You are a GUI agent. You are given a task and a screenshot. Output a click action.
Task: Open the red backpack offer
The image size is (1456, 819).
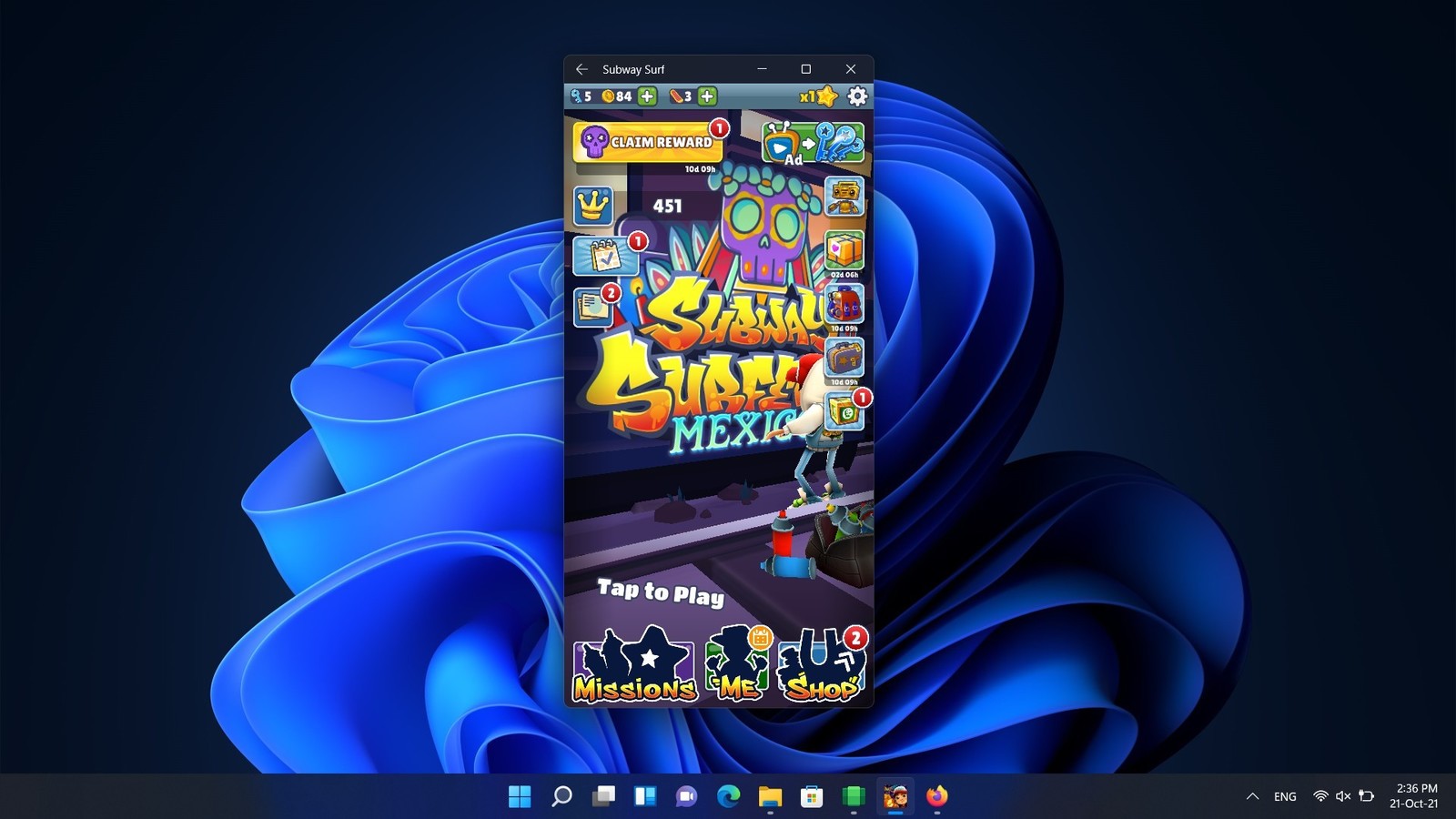(x=844, y=306)
